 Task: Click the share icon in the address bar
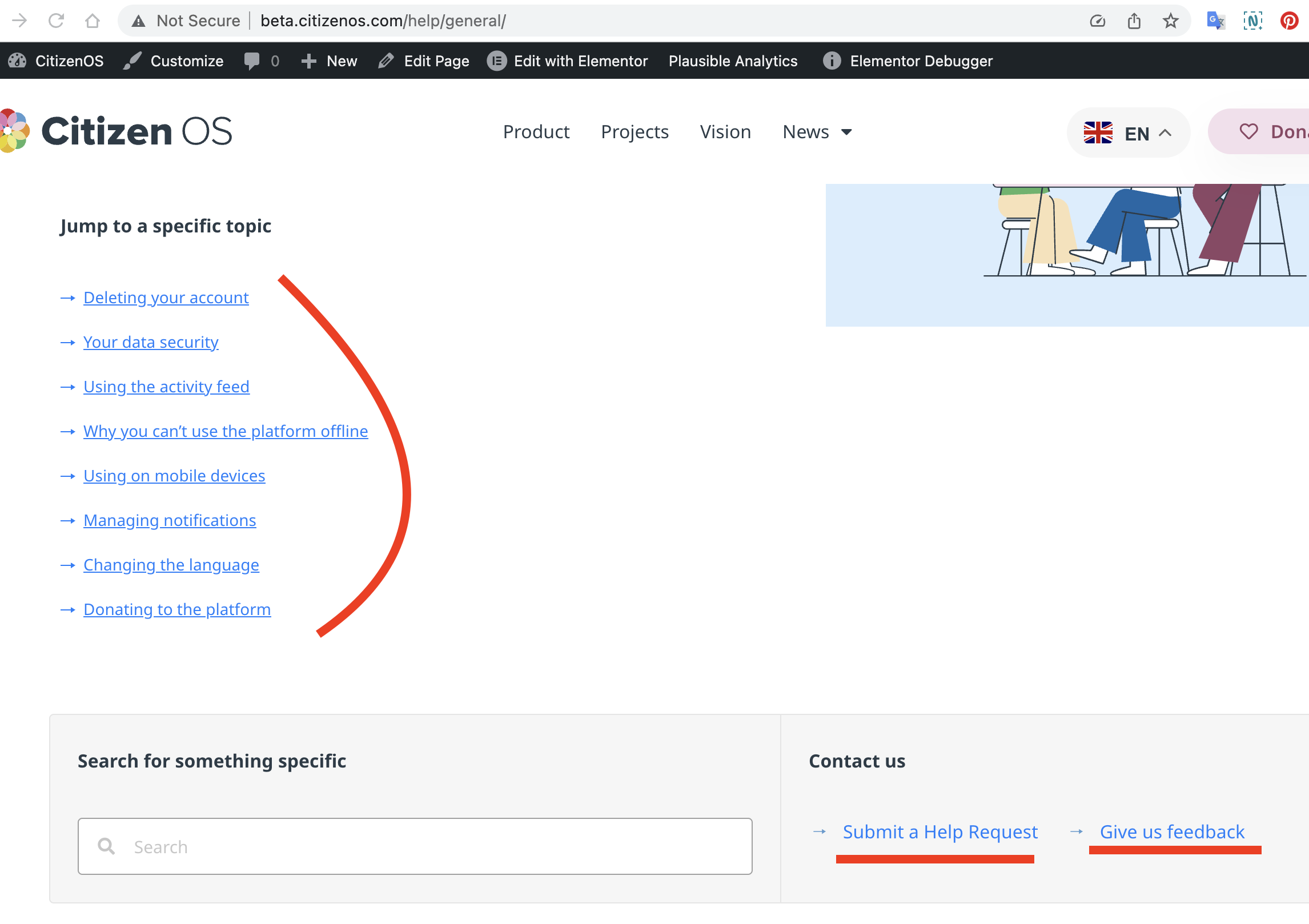(x=1134, y=21)
